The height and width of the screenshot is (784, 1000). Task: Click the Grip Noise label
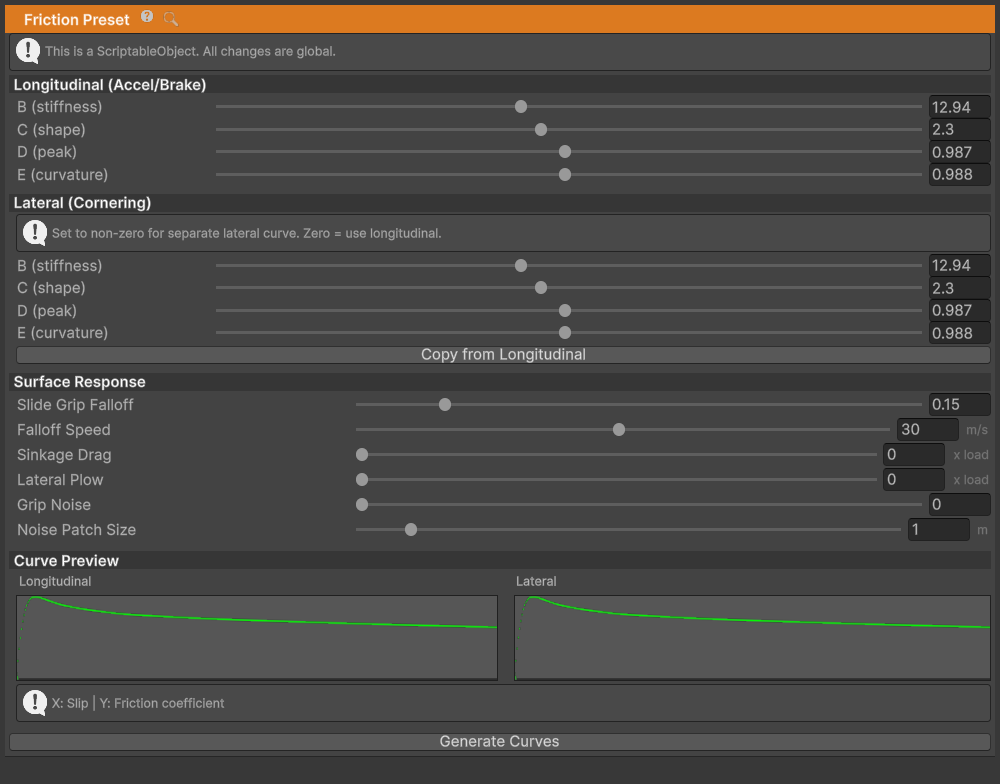click(54, 505)
